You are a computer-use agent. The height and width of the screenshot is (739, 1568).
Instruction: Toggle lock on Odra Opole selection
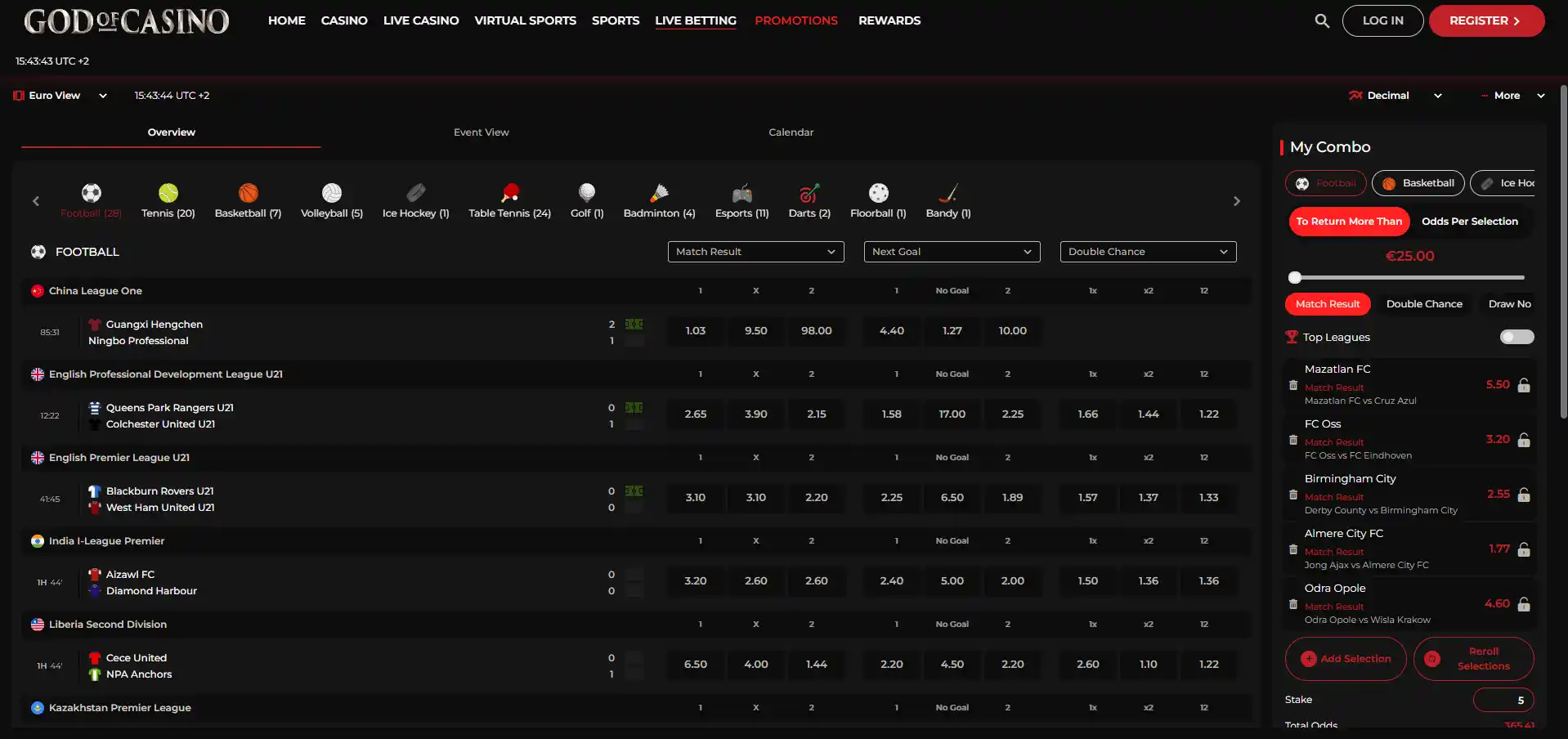coord(1524,604)
